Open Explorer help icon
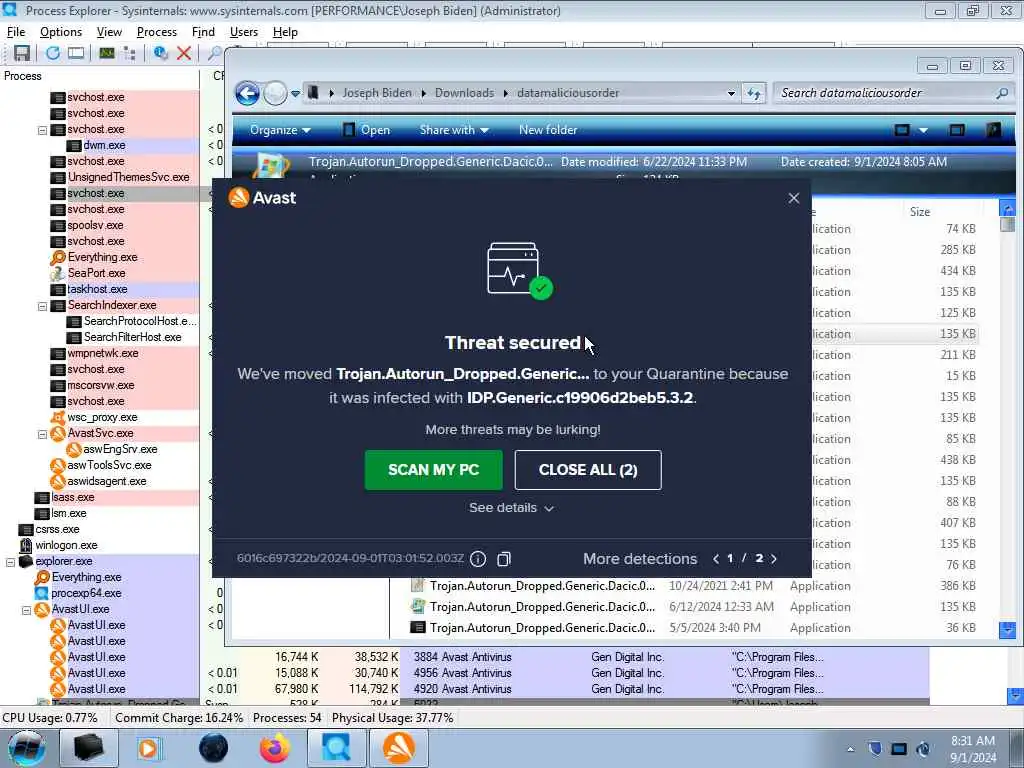This screenshot has width=1024, height=768. (993, 130)
